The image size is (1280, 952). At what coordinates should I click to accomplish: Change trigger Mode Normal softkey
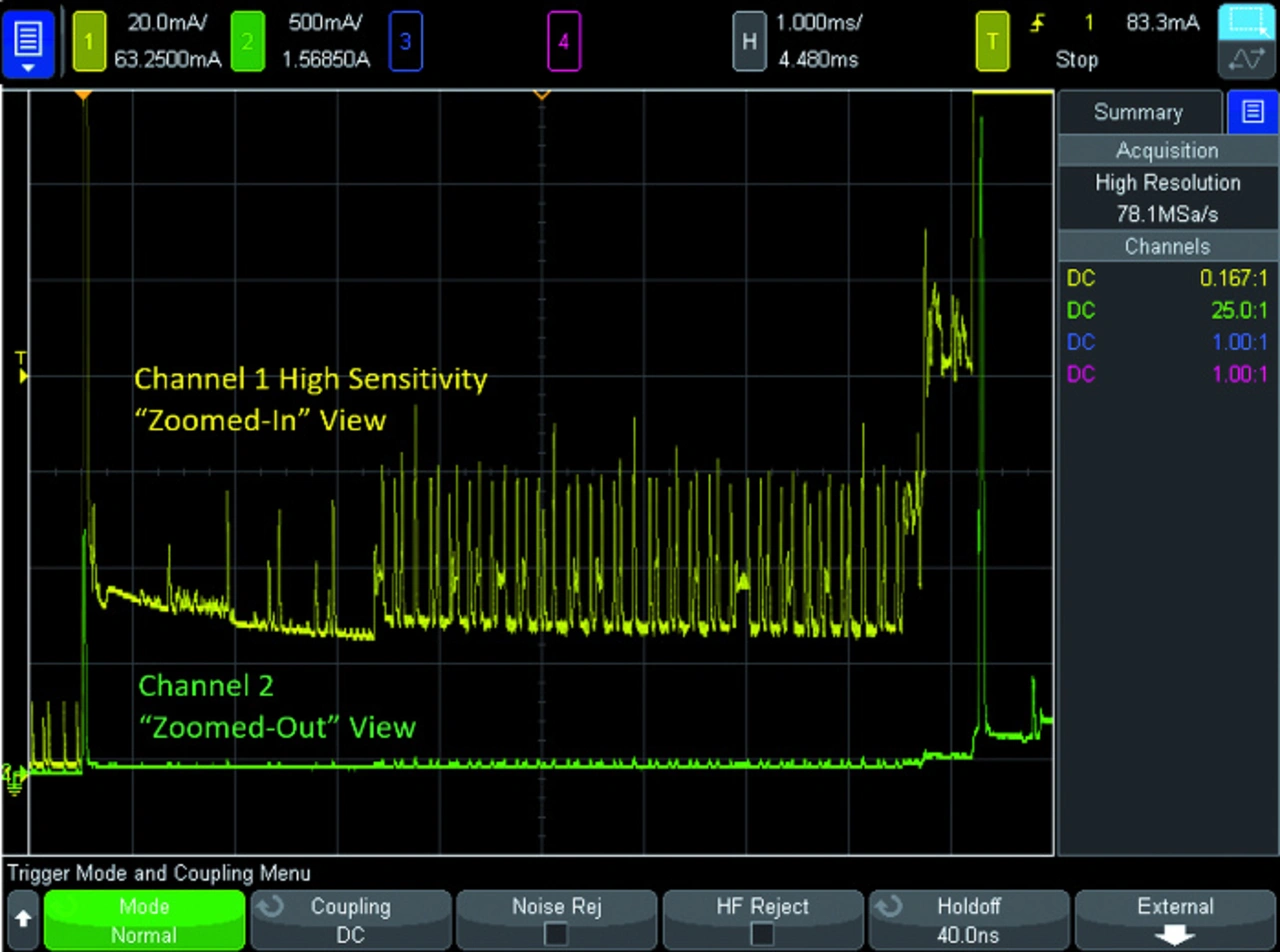(x=145, y=920)
